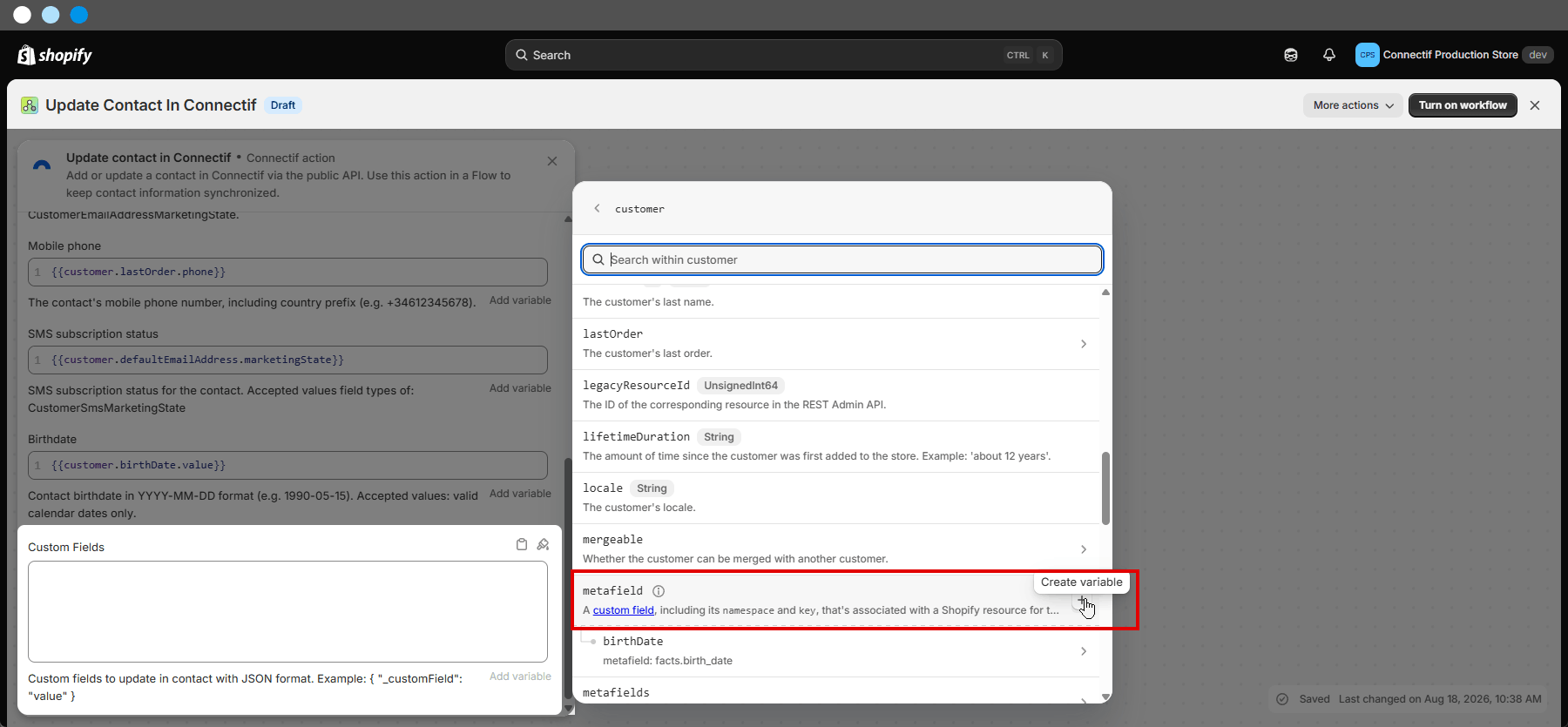Image resolution: width=1568 pixels, height=727 pixels.
Task: Click the format brush icon in Custom Fields
Action: point(543,544)
